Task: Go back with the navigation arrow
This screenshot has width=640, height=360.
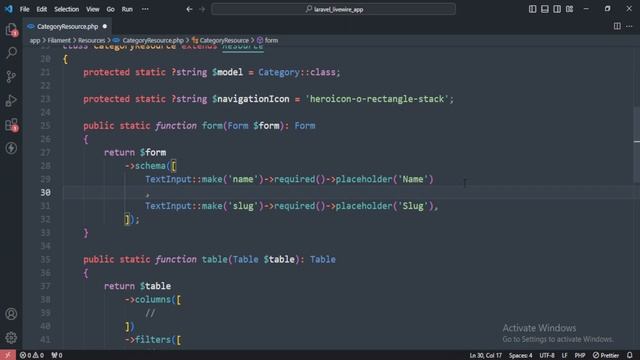Action: click(x=189, y=9)
